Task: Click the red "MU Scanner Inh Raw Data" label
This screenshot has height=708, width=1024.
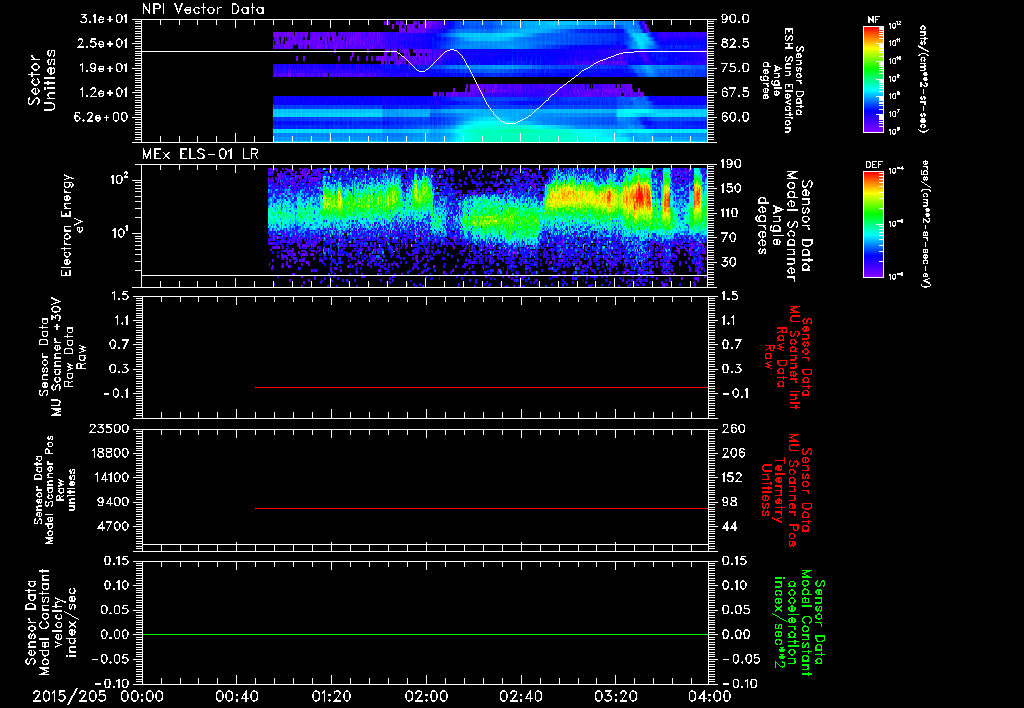Action: tap(787, 357)
